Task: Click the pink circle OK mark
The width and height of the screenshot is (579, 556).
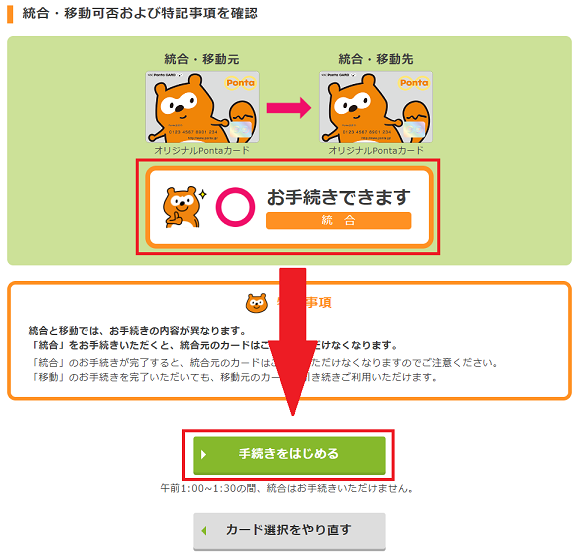Action: 235,207
